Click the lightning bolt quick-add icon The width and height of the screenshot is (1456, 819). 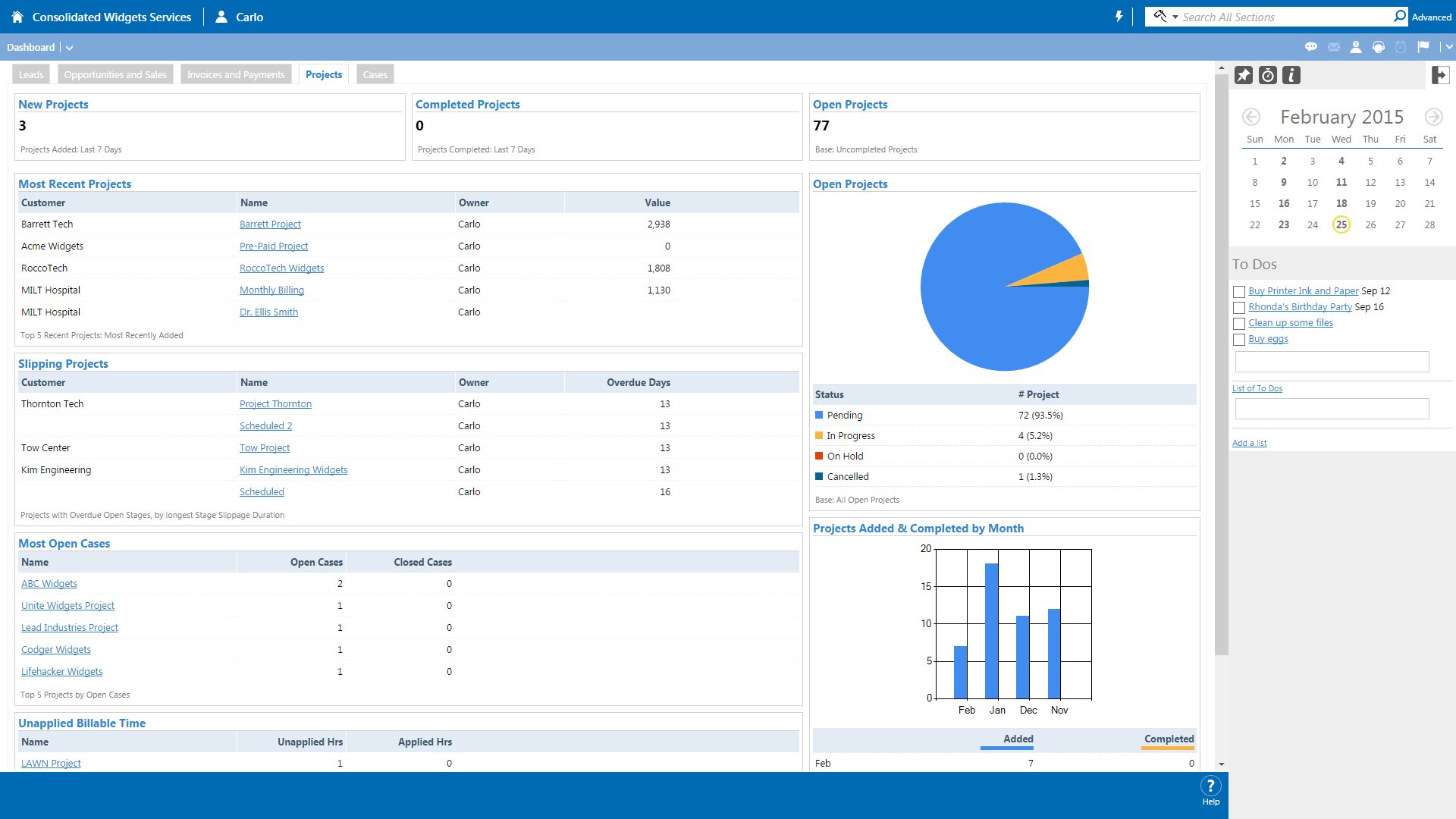pyautogui.click(x=1119, y=17)
